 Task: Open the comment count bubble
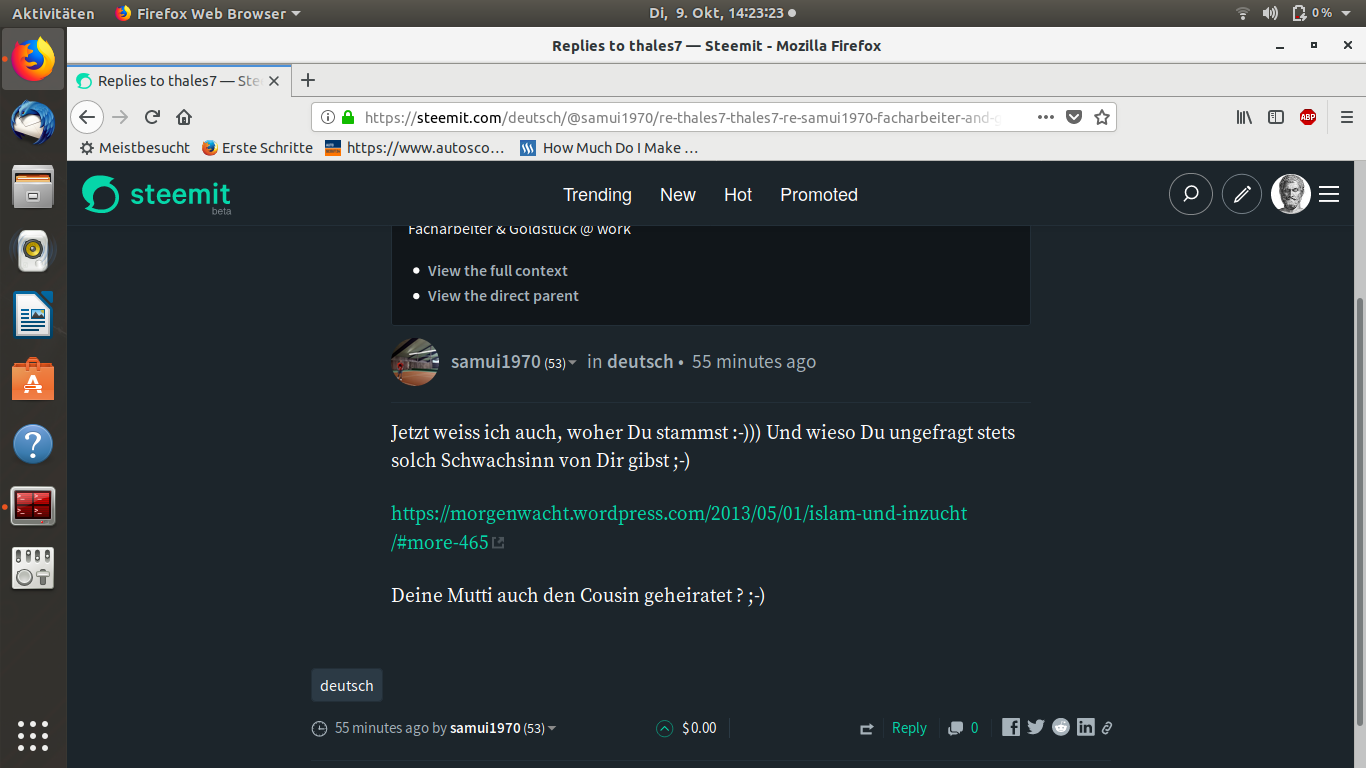pos(964,728)
